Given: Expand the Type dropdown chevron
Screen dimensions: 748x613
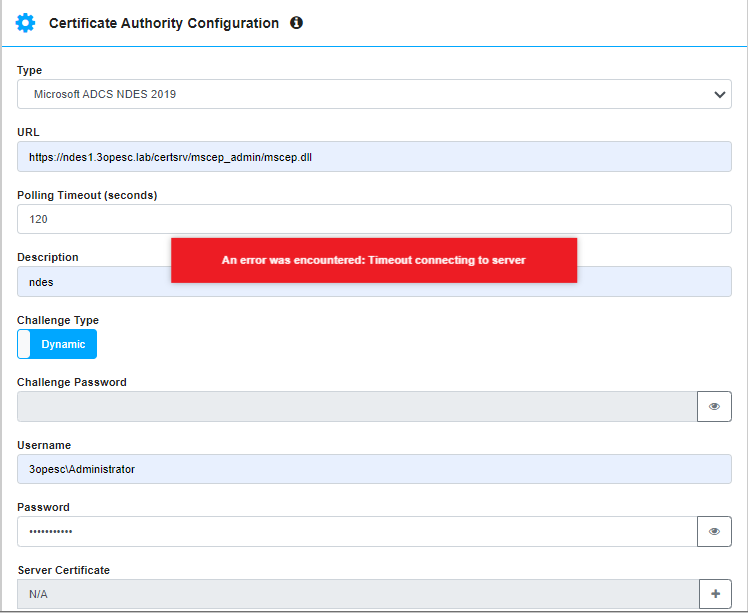Looking at the screenshot, I should pos(719,94).
